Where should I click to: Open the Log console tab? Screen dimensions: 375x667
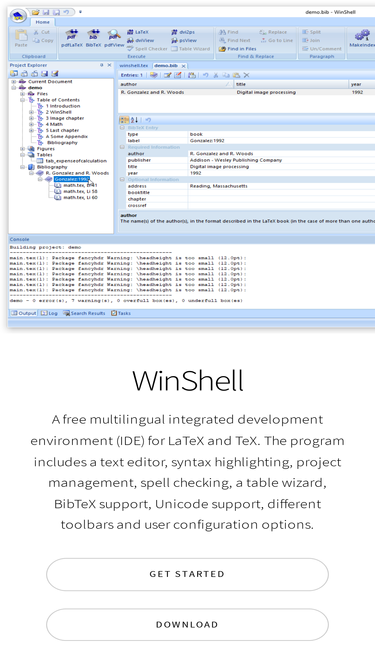[x=49, y=313]
